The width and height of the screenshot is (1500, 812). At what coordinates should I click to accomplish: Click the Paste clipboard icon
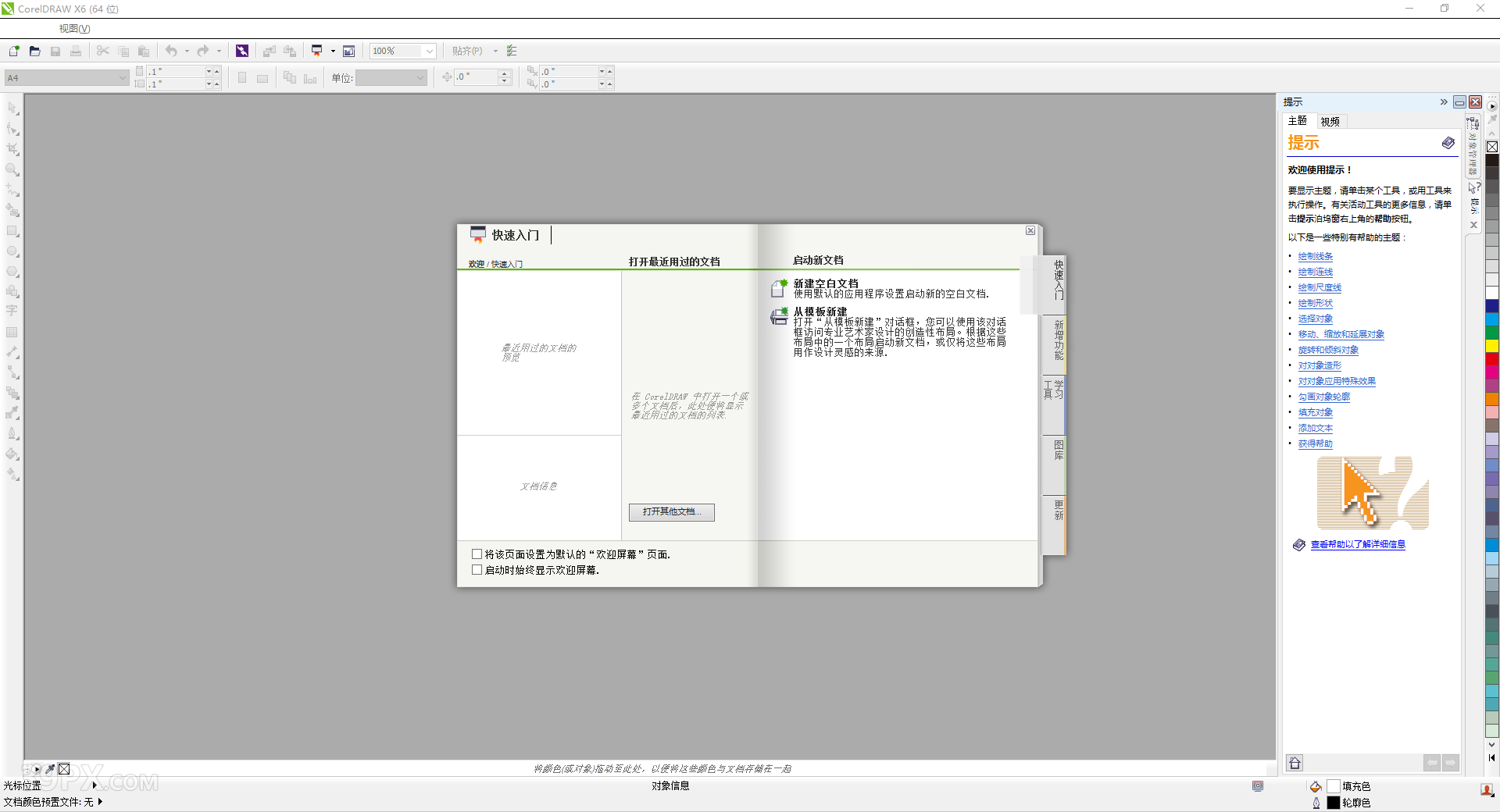[x=144, y=51]
